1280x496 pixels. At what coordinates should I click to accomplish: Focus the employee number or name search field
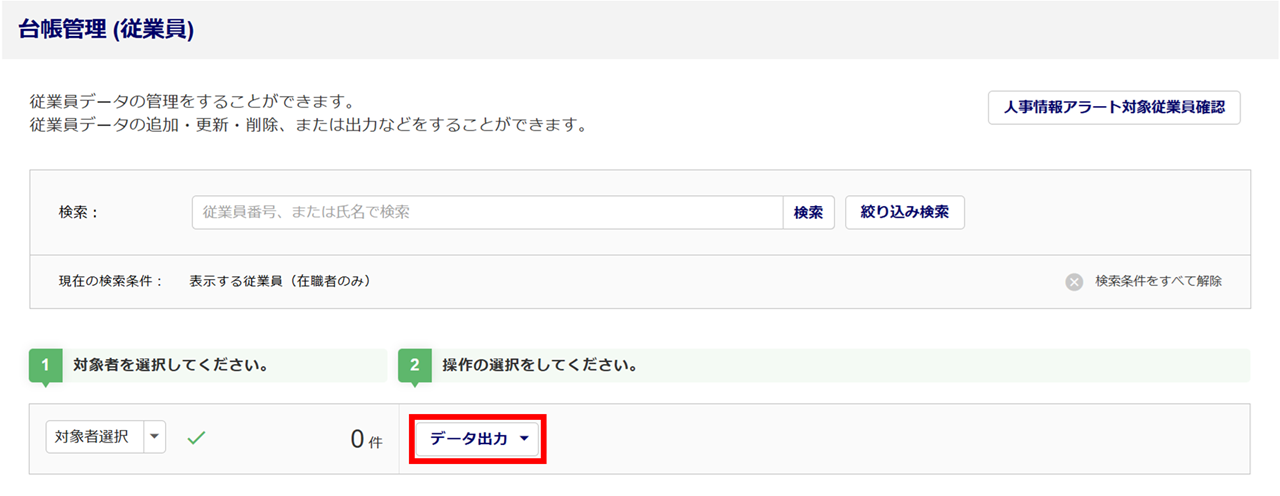[487, 212]
